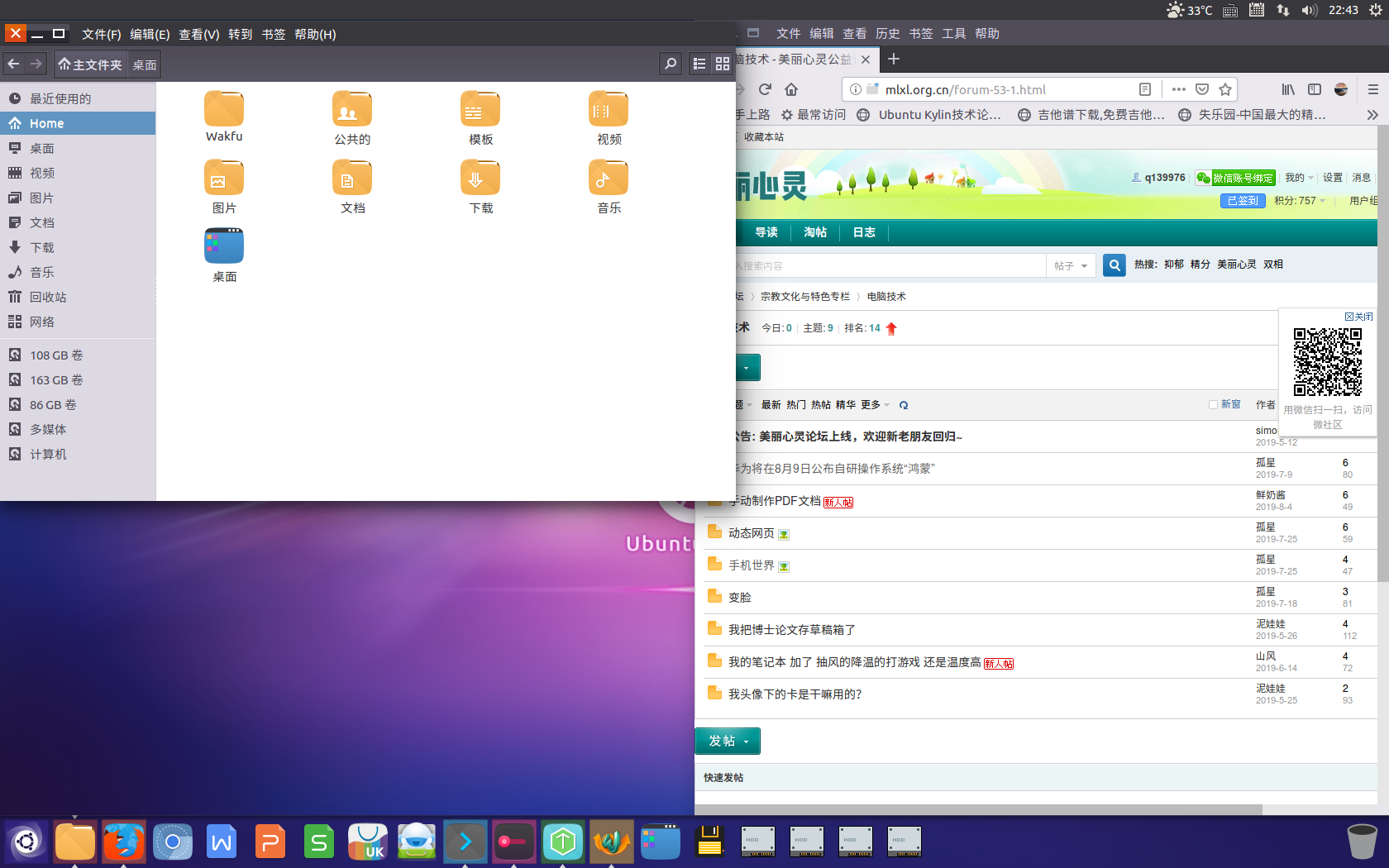The height and width of the screenshot is (868, 1389).
Task: Open 编辑(E) menu in file manager
Action: 150,34
